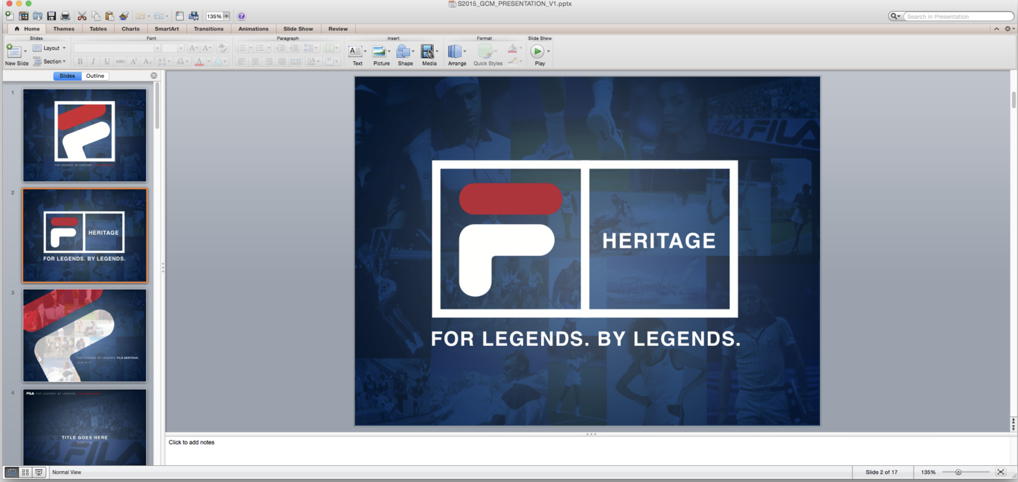Switch the side panel to Outline
The height and width of the screenshot is (482, 1018).
tap(95, 76)
